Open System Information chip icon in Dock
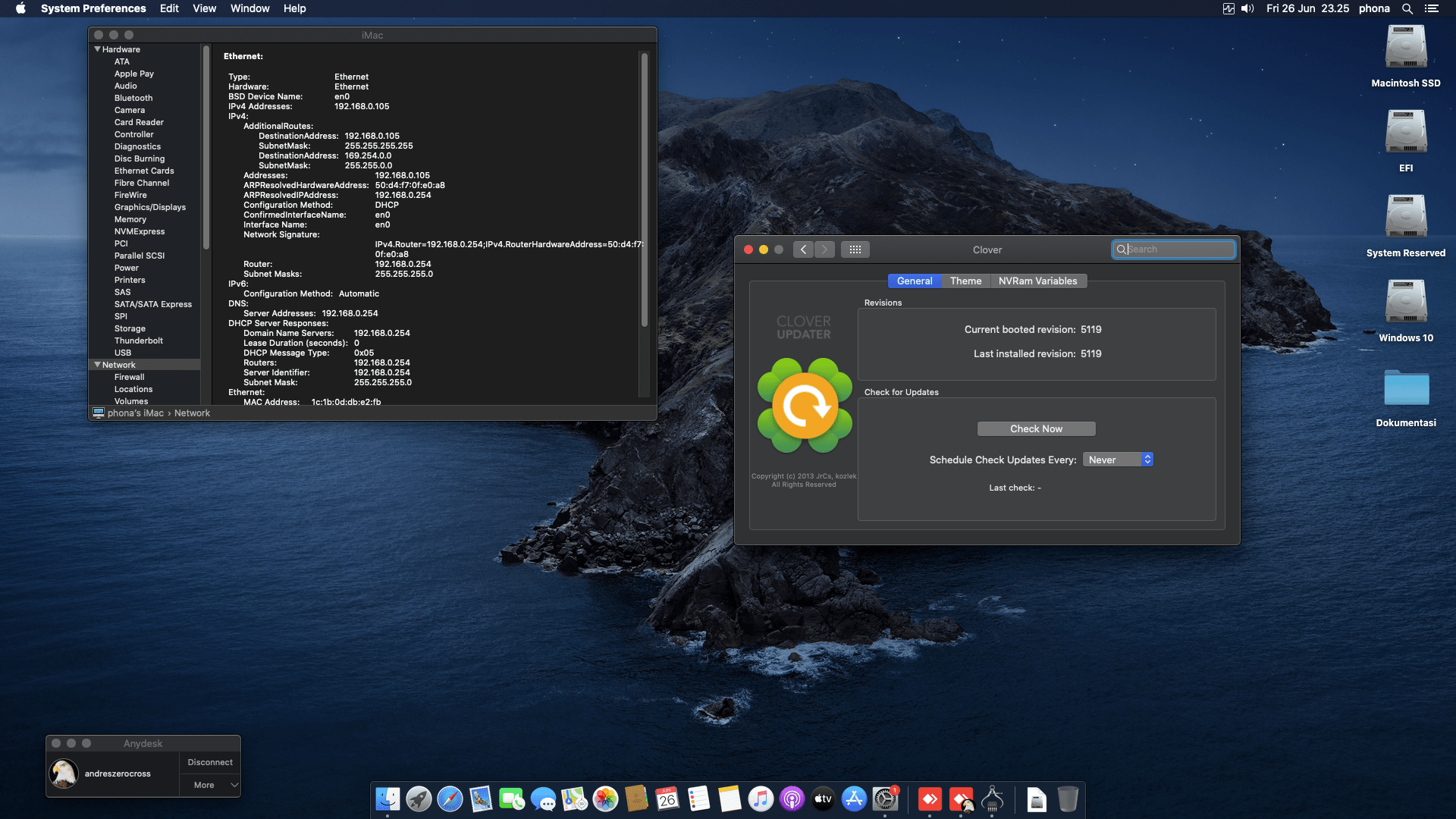 click(x=992, y=799)
